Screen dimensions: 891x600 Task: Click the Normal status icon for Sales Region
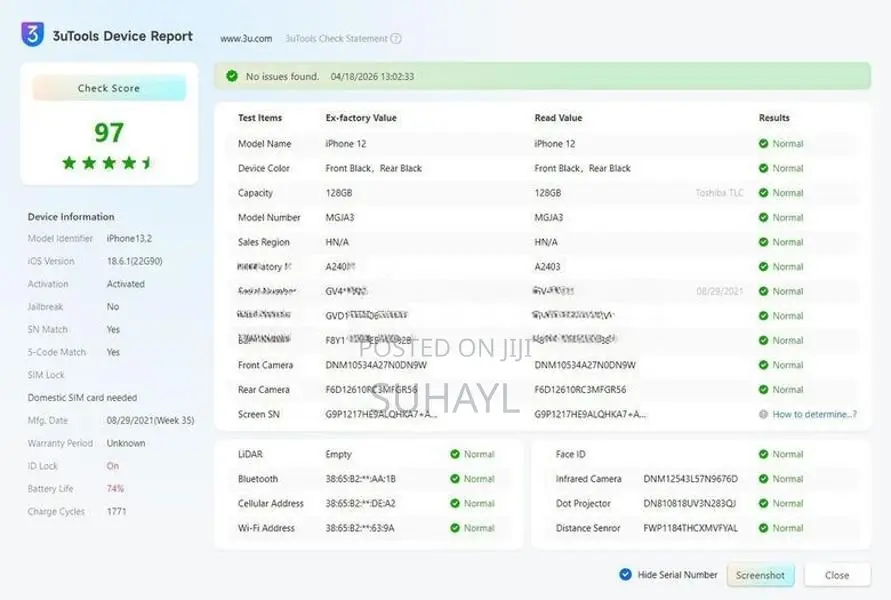pos(763,242)
